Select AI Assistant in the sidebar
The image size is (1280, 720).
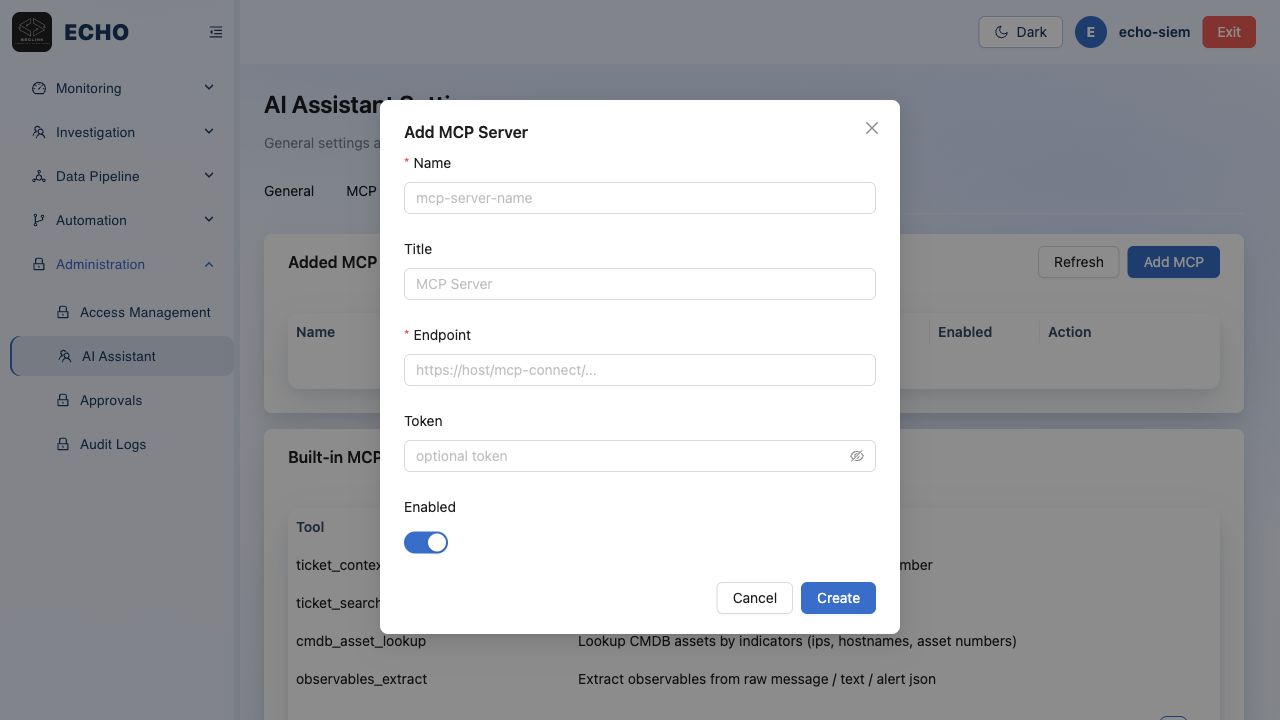pos(122,356)
